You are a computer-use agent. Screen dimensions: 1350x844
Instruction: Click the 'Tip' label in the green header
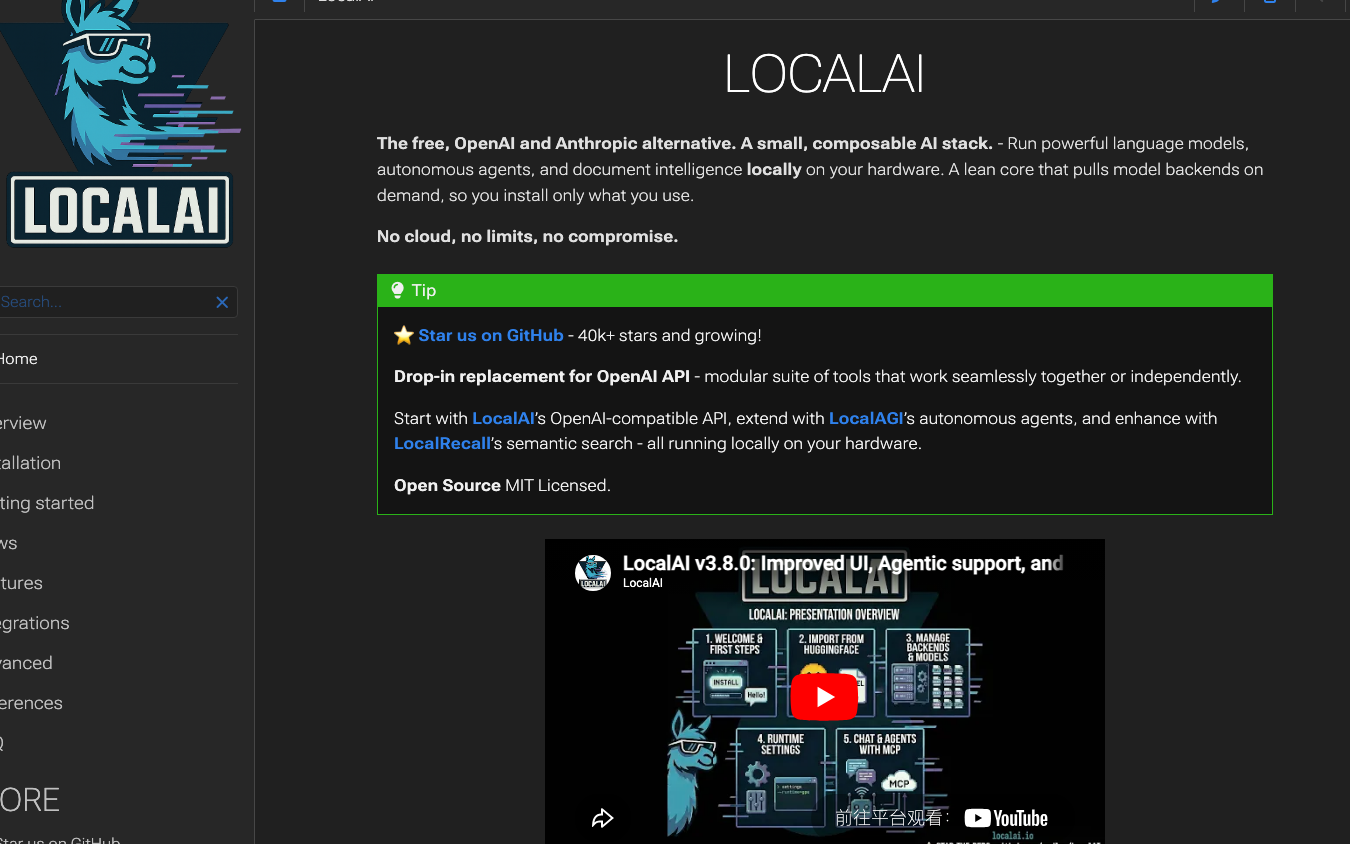[424, 290]
